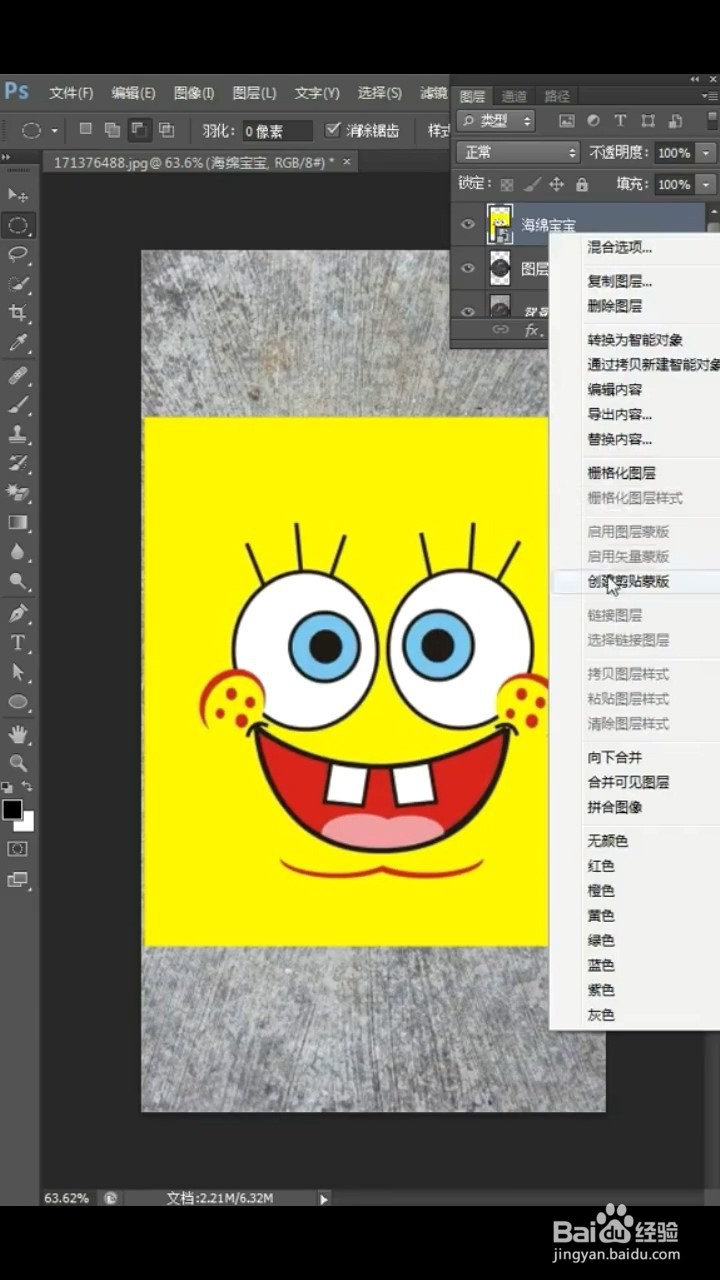Image resolution: width=720 pixels, height=1280 pixels.
Task: Select the Brush tool
Action: click(x=18, y=405)
